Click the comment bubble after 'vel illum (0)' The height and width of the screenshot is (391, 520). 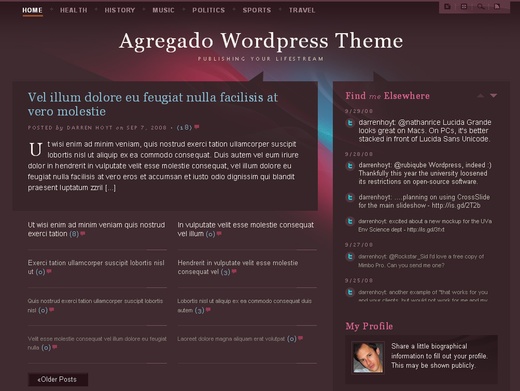[x=219, y=234]
